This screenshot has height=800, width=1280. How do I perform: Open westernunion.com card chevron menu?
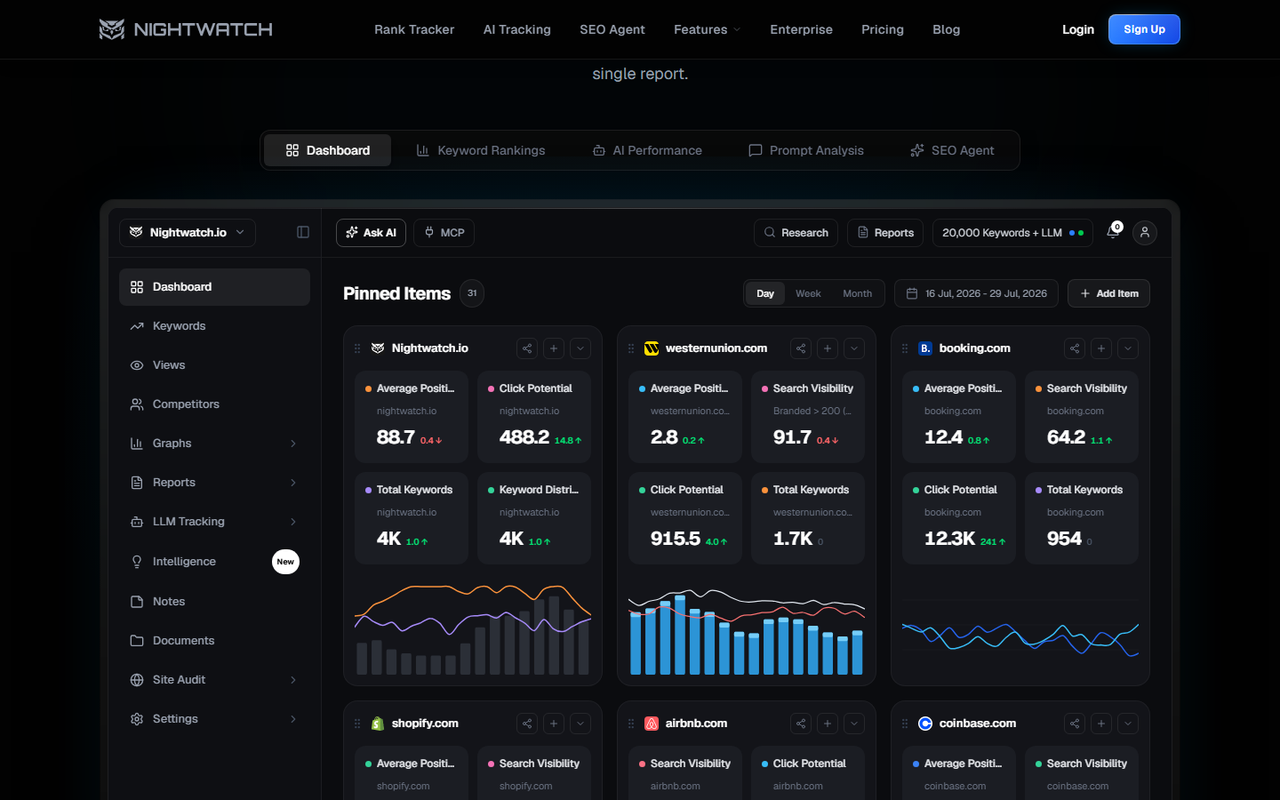tap(854, 348)
